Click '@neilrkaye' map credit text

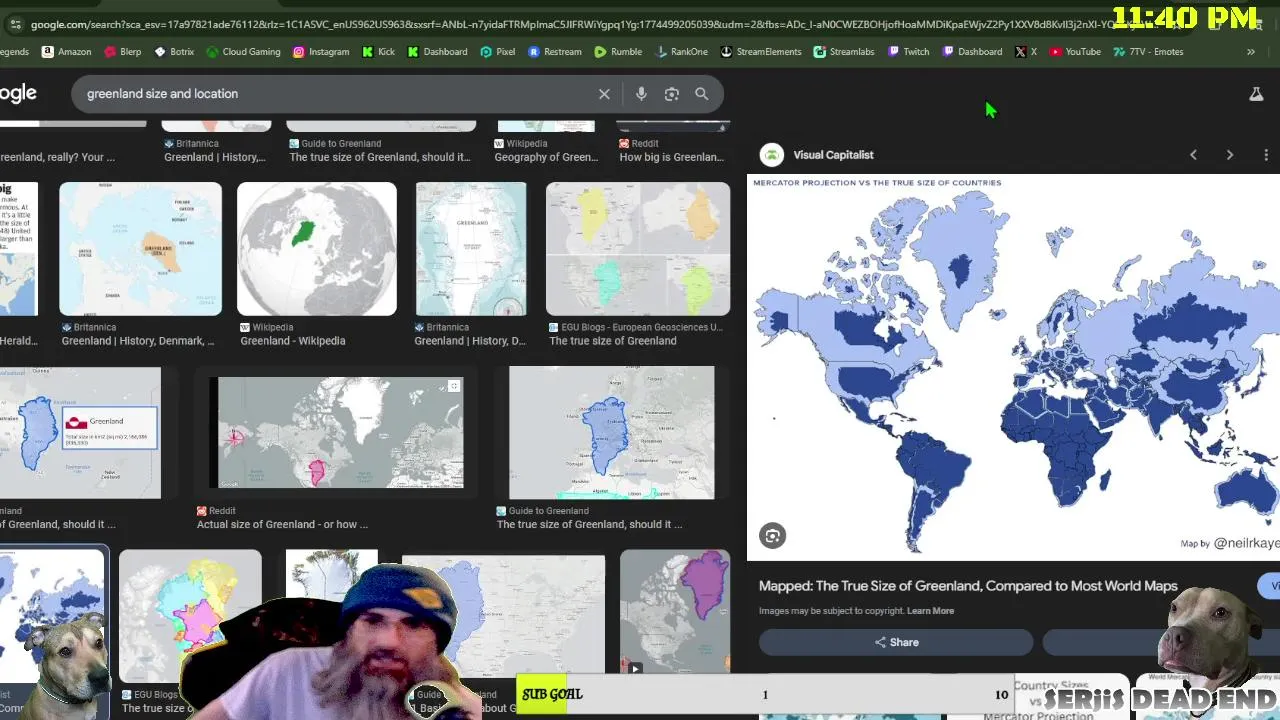point(1246,543)
